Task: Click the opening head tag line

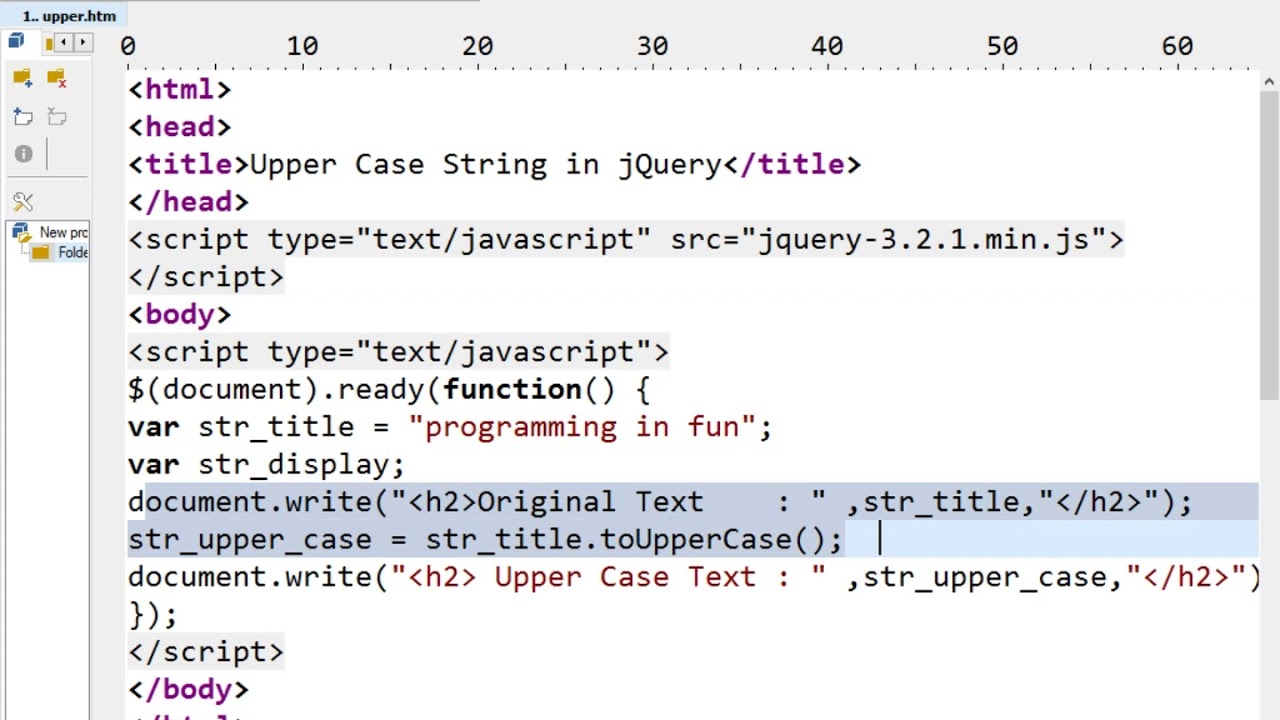Action: pos(180,127)
